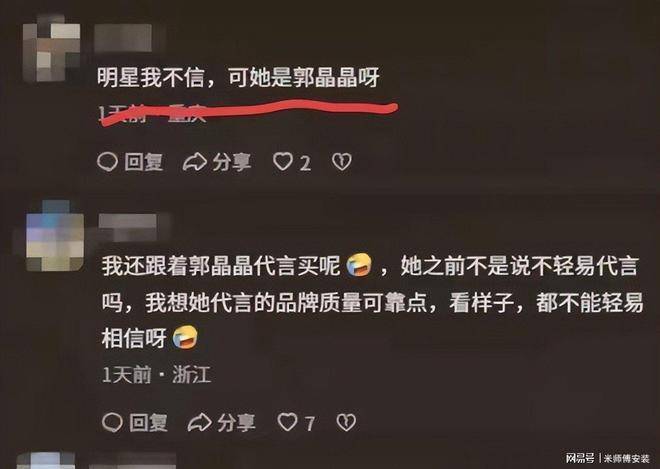Viewport: 660px width, 469px height.
Task: Click the crying-laugh emoji after 相信呀
Action: (185, 337)
